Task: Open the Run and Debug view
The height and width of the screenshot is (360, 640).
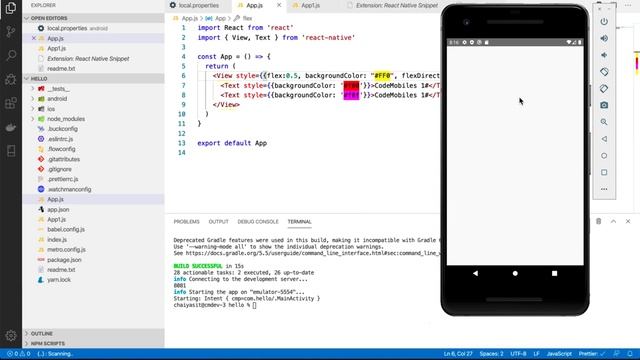Action: 11,79
